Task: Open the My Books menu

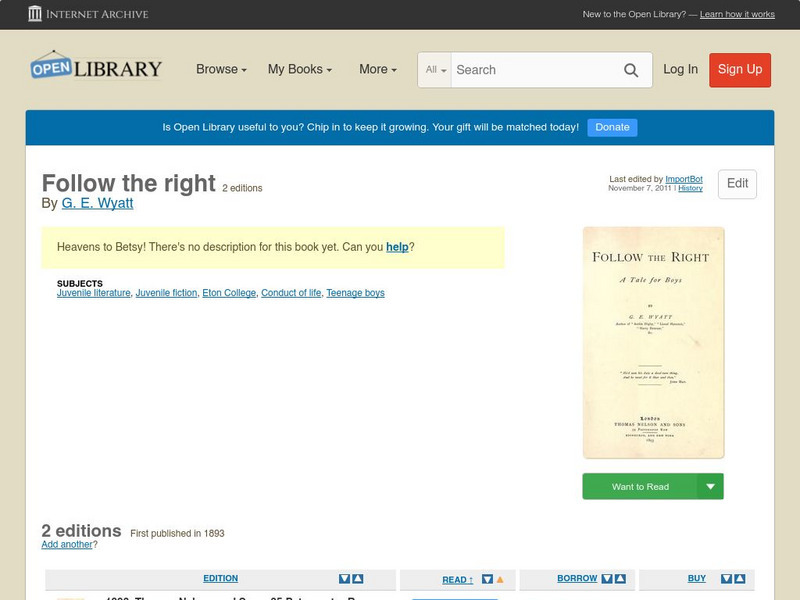Action: pos(301,70)
